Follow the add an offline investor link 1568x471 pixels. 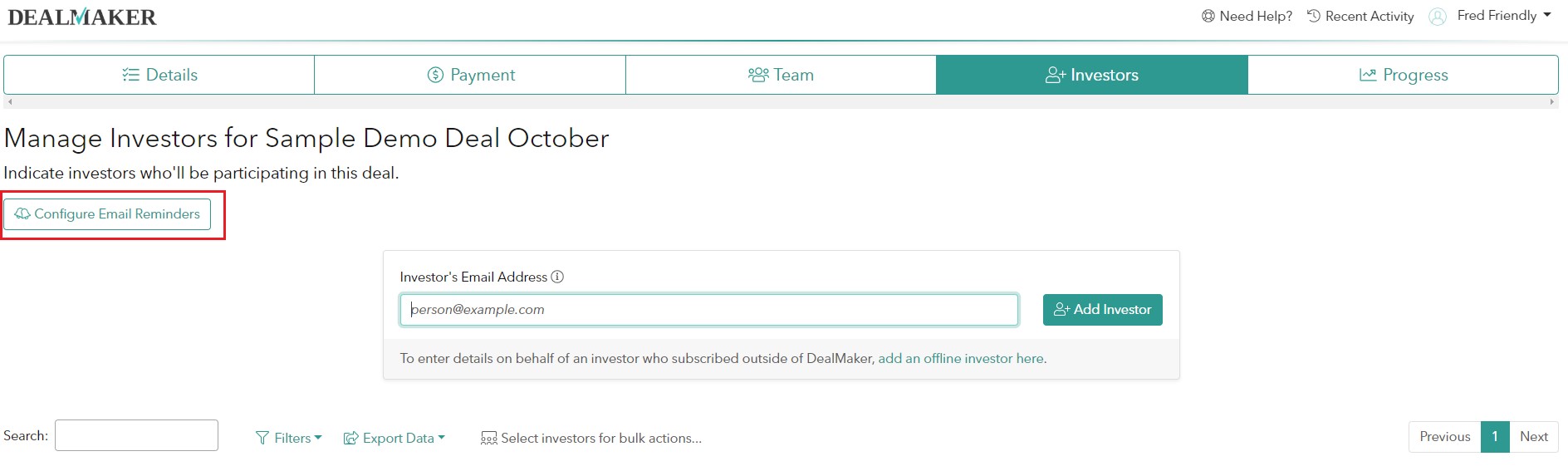961,358
